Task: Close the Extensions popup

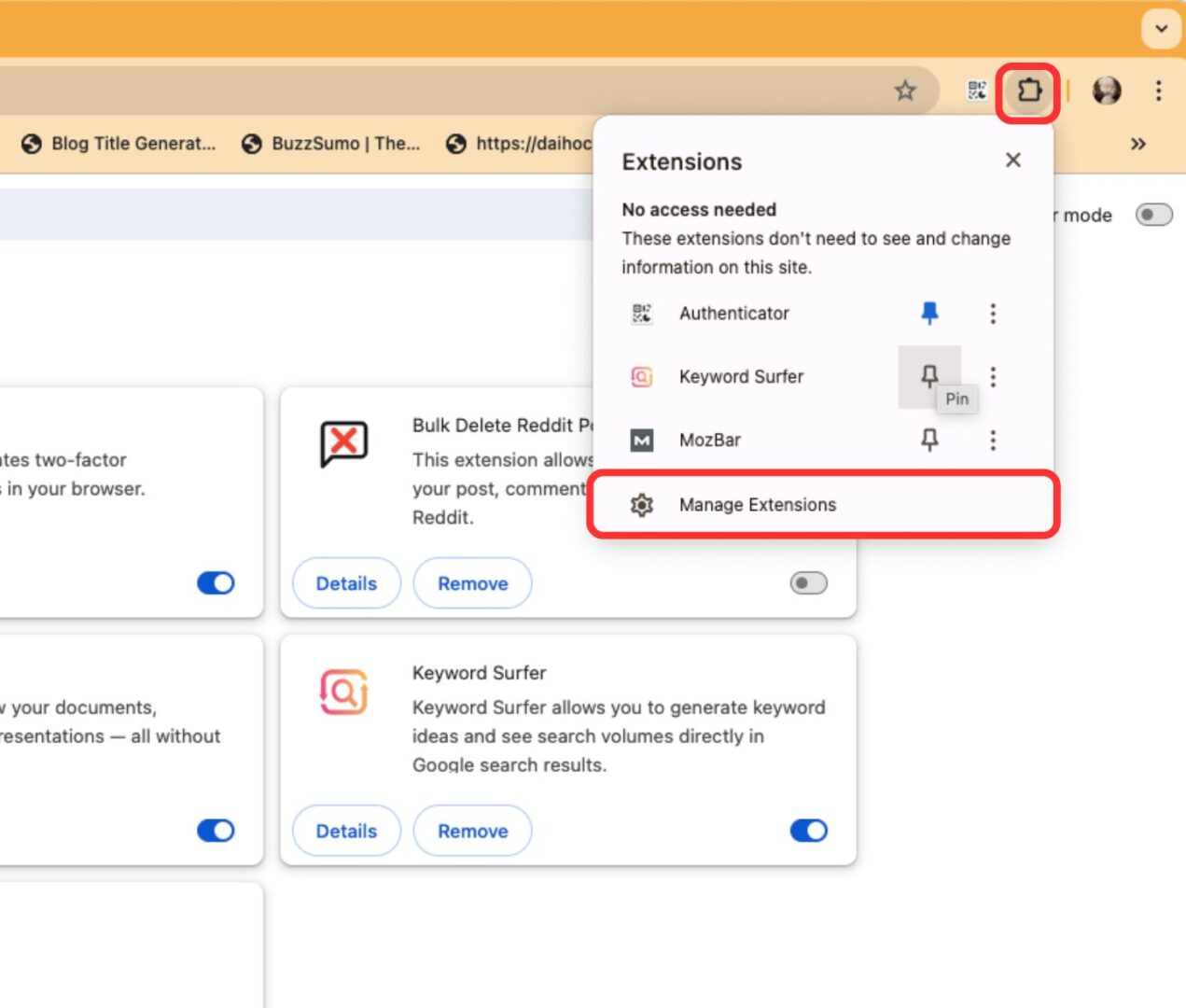Action: point(1012,160)
